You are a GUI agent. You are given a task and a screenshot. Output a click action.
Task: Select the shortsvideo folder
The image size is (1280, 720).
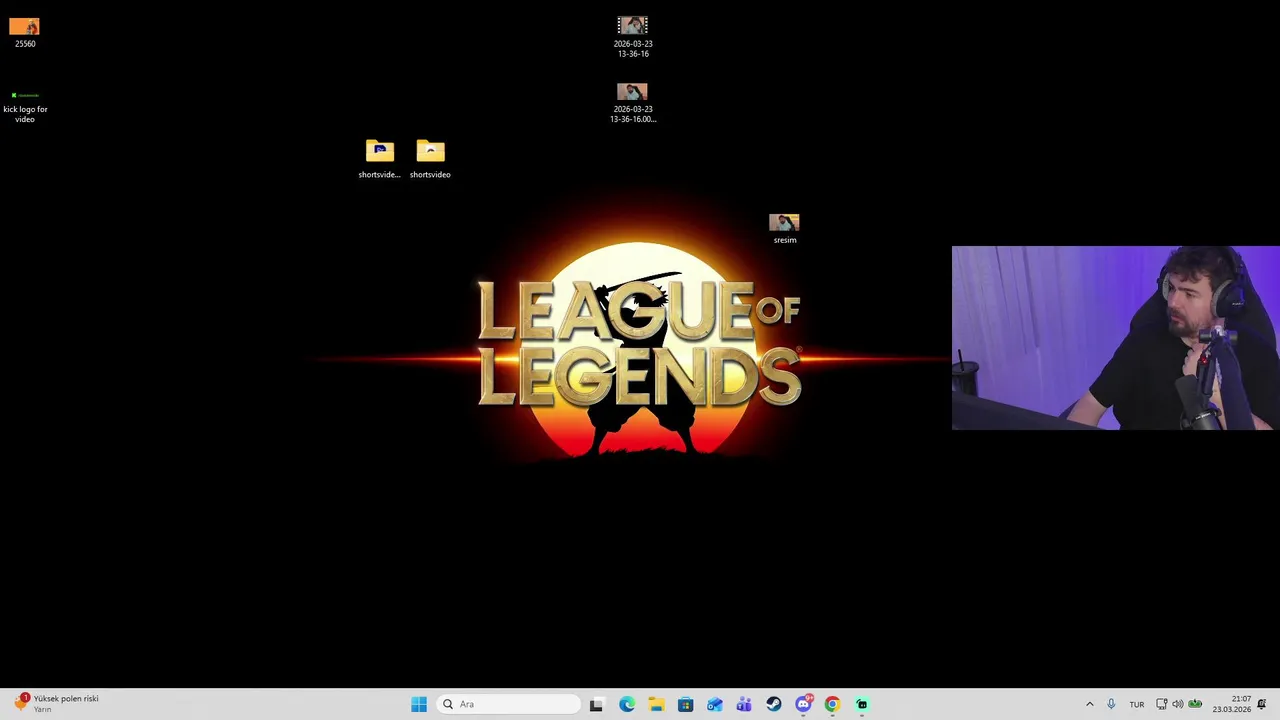click(430, 159)
